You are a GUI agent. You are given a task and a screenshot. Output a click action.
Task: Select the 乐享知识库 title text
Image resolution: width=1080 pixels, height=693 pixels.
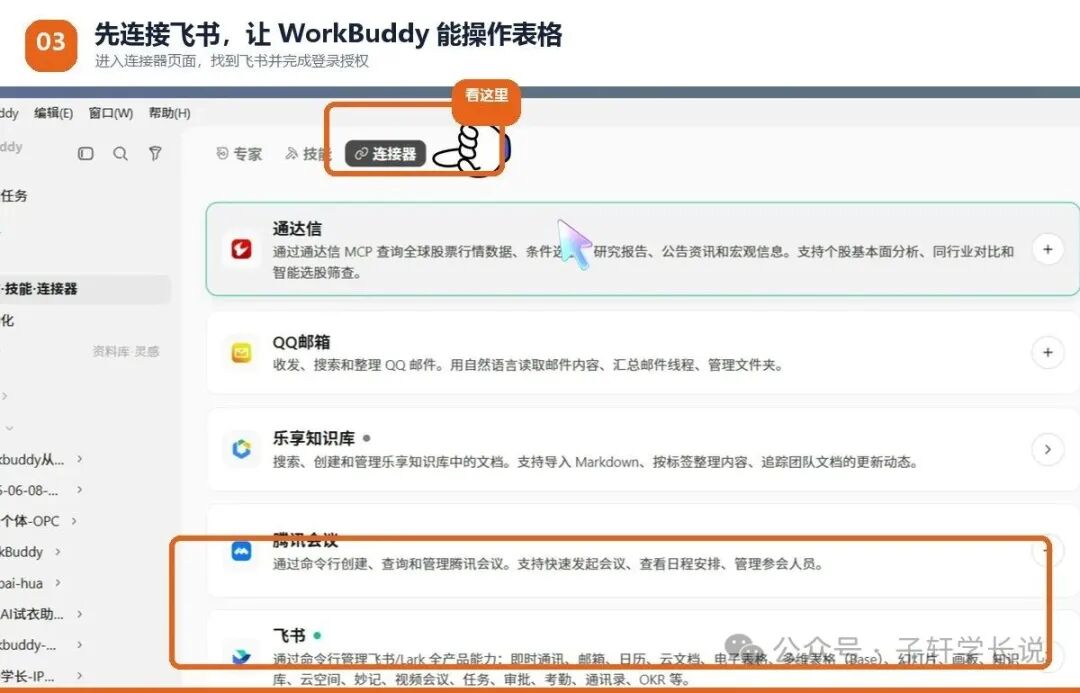(x=313, y=438)
